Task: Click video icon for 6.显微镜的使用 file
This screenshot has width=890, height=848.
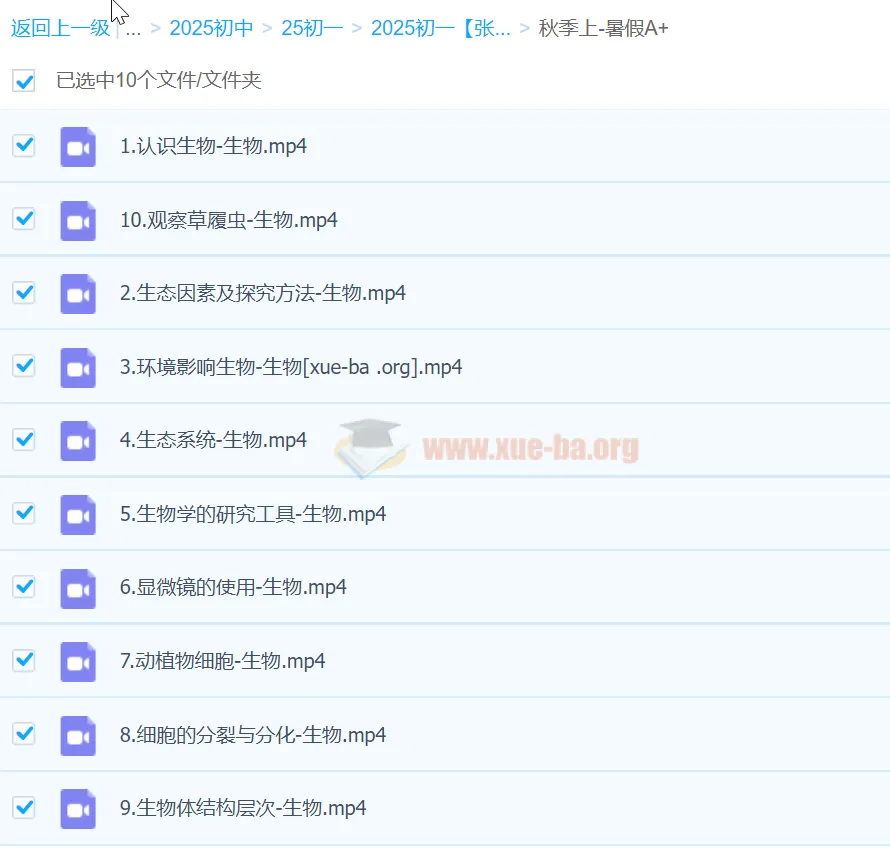Action: pos(78,588)
